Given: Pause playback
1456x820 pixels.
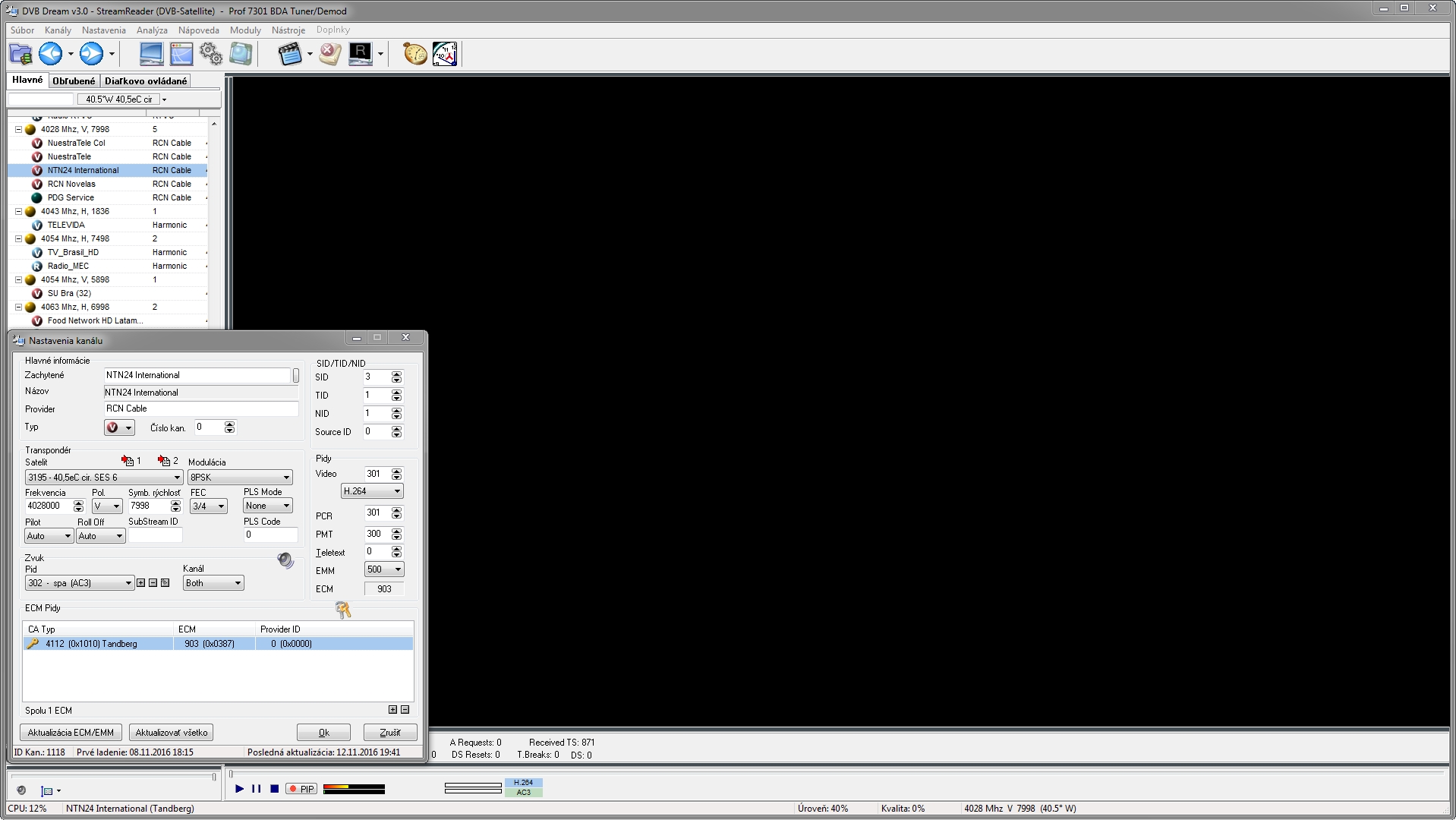Looking at the screenshot, I should [x=257, y=789].
